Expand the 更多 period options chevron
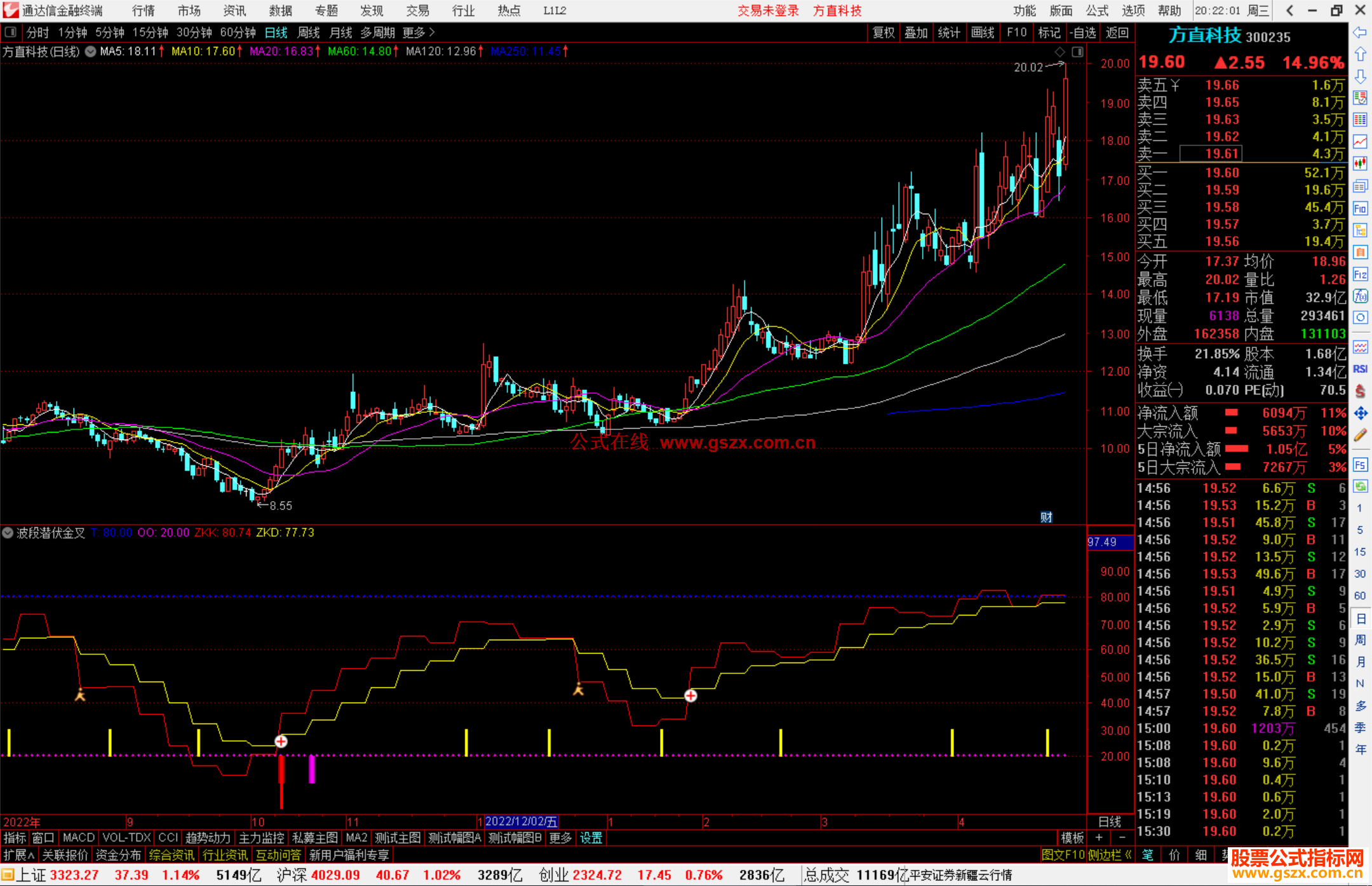The width and height of the screenshot is (1372, 886). pos(433,32)
